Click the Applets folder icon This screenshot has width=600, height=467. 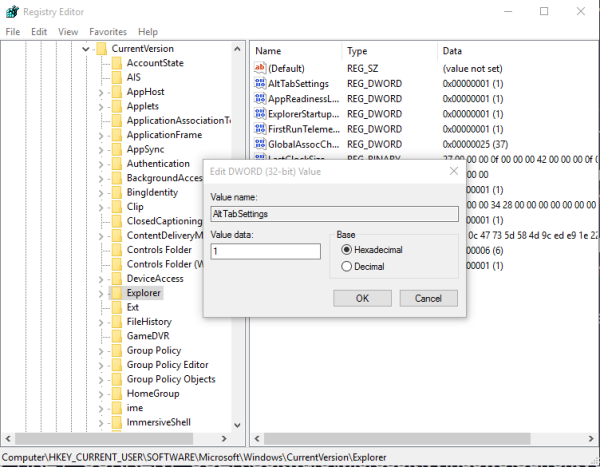[x=117, y=106]
